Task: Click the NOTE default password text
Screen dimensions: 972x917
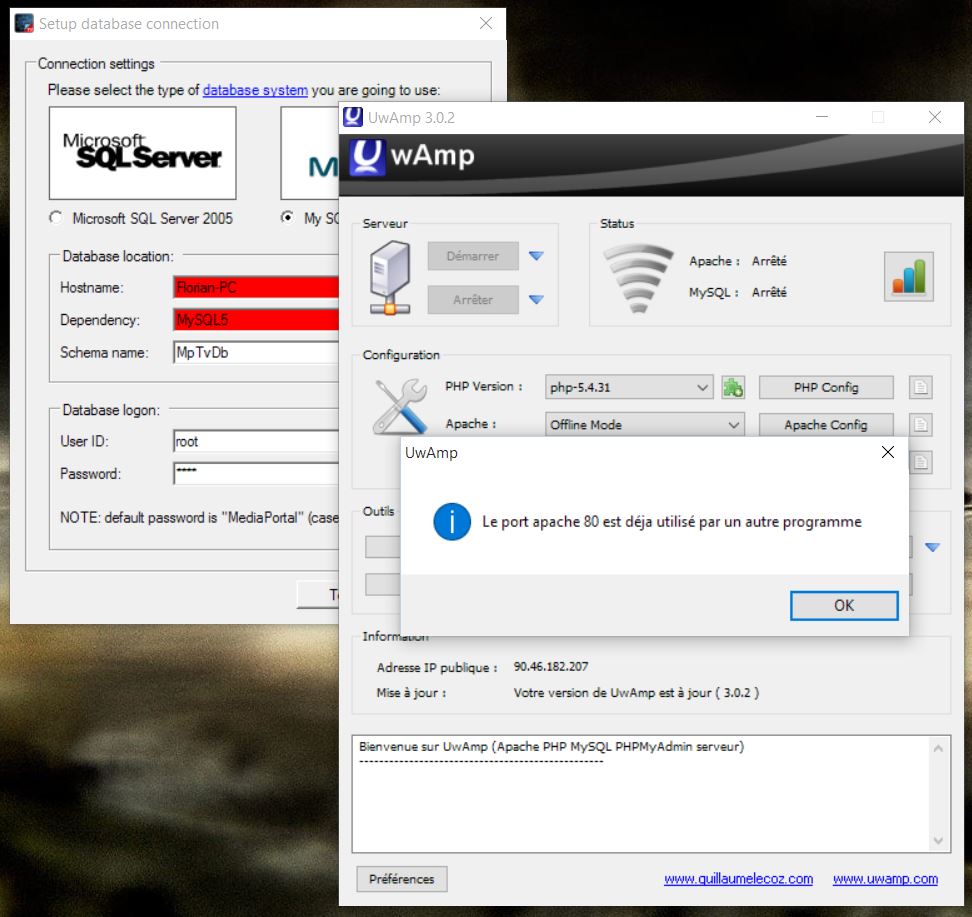Action: [199, 518]
